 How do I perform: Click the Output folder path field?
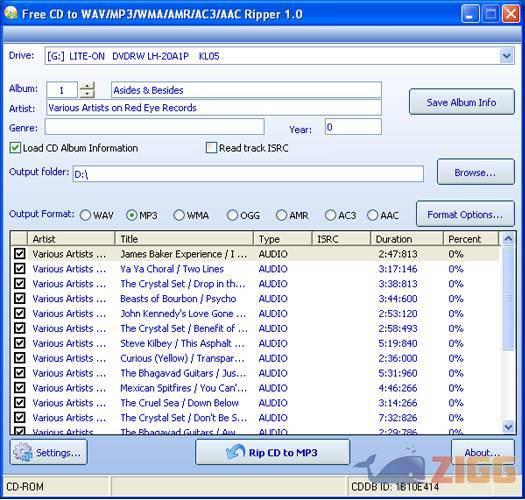coord(248,173)
